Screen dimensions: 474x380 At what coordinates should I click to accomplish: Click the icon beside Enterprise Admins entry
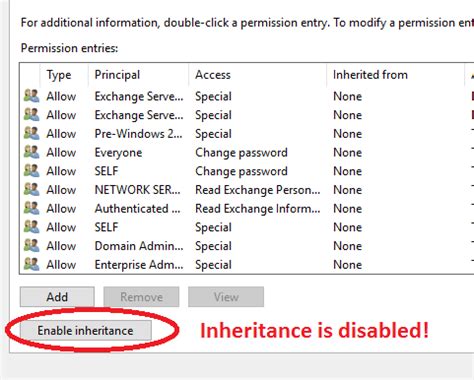tap(31, 264)
